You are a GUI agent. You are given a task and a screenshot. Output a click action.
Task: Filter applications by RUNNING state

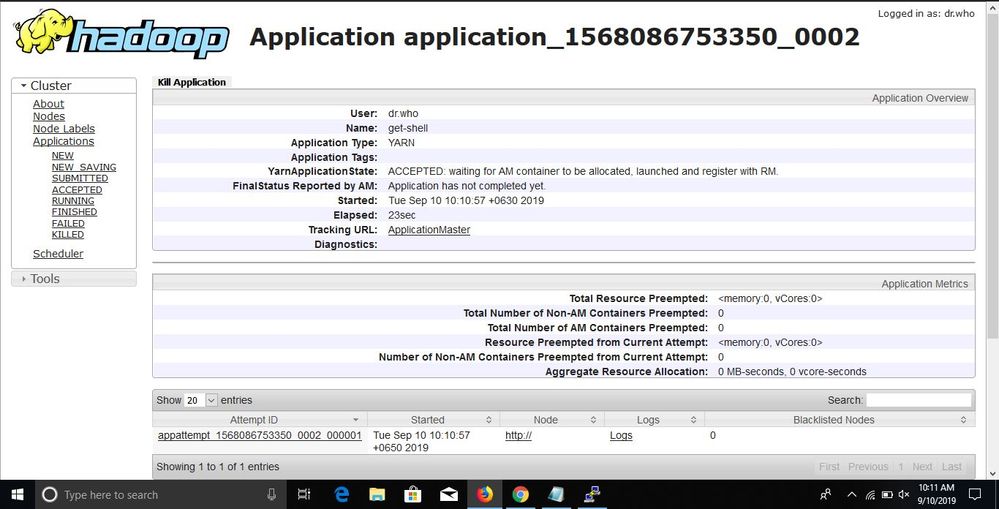pos(73,201)
